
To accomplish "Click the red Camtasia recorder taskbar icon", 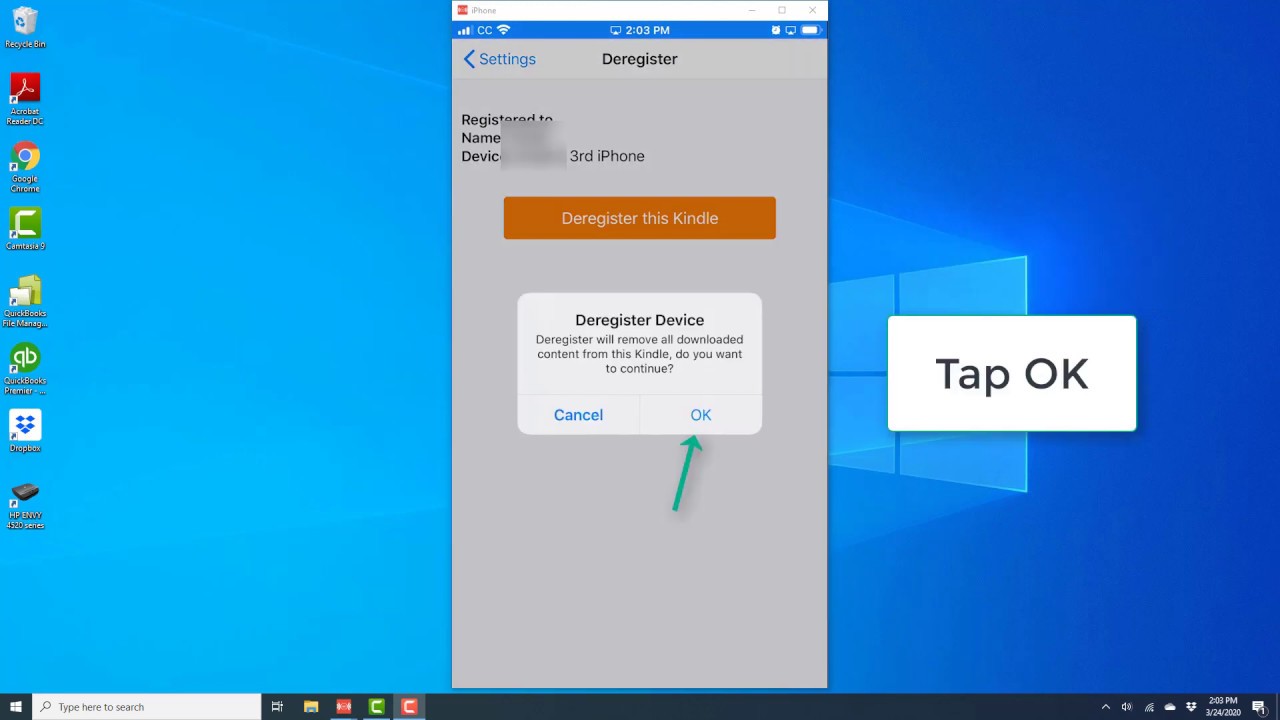I will click(409, 707).
